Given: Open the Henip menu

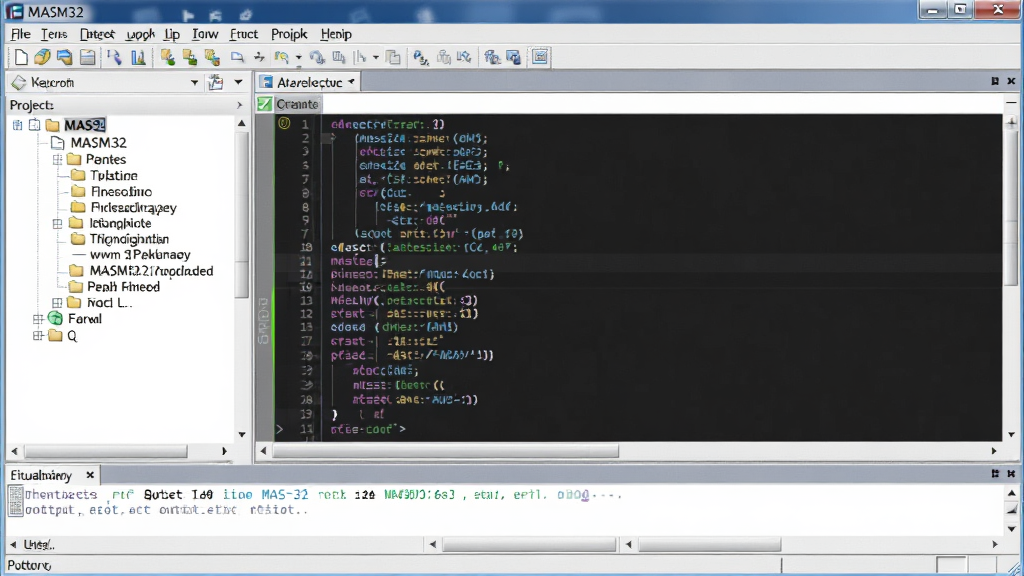Looking at the screenshot, I should 336,34.
